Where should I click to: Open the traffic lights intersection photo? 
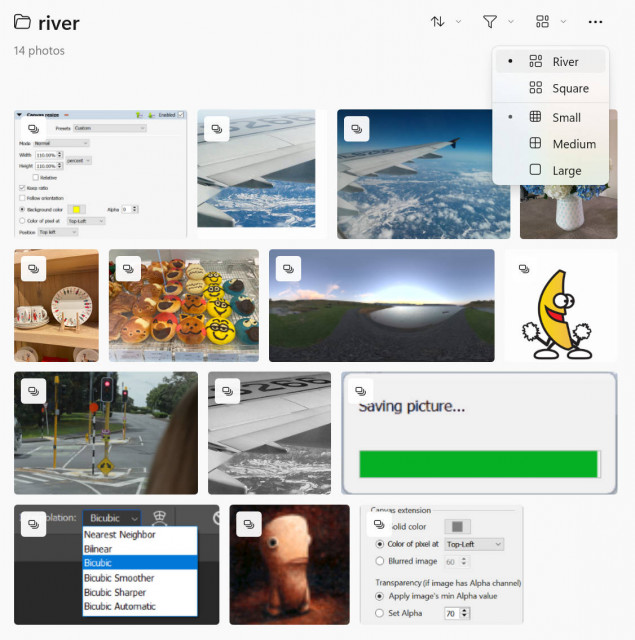106,433
